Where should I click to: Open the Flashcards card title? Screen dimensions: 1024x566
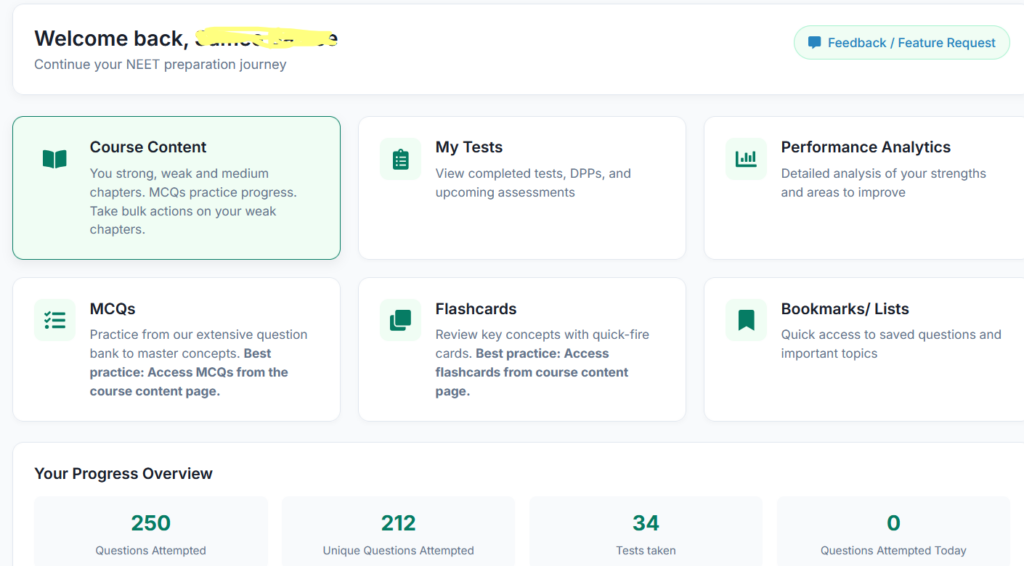pos(476,309)
